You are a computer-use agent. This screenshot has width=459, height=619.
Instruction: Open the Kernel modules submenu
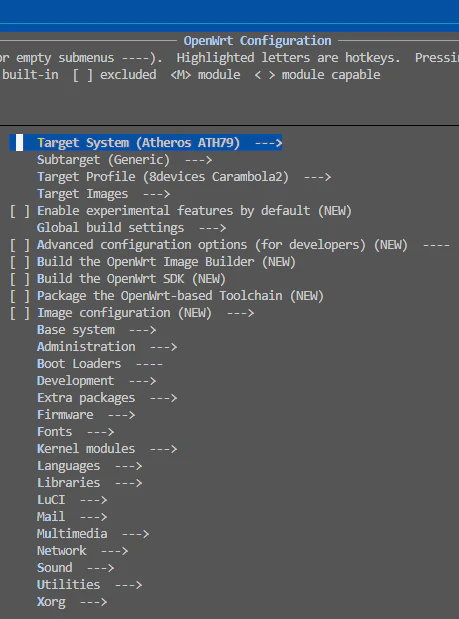107,448
